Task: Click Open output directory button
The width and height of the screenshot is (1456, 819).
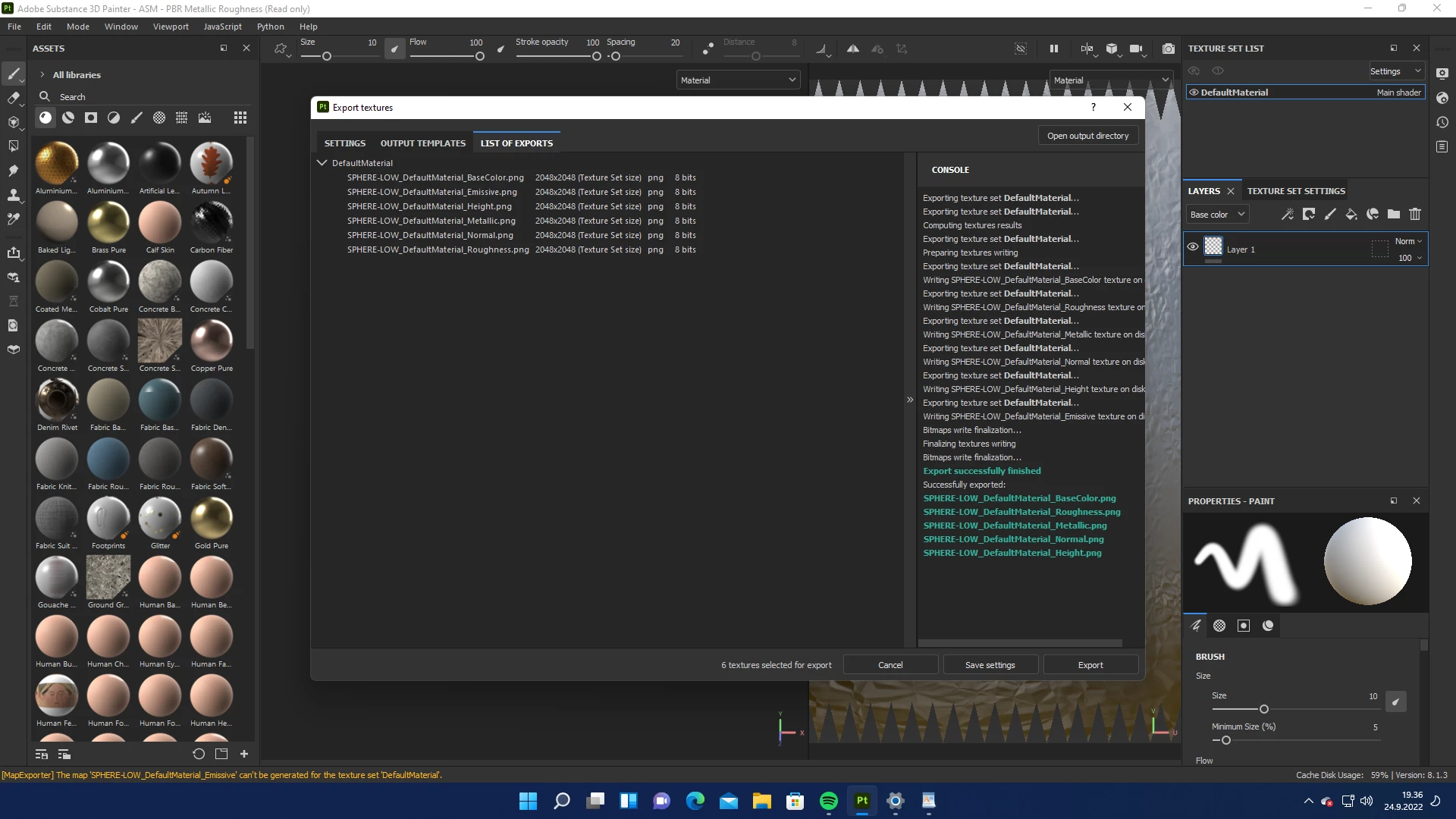Action: [x=1087, y=136]
